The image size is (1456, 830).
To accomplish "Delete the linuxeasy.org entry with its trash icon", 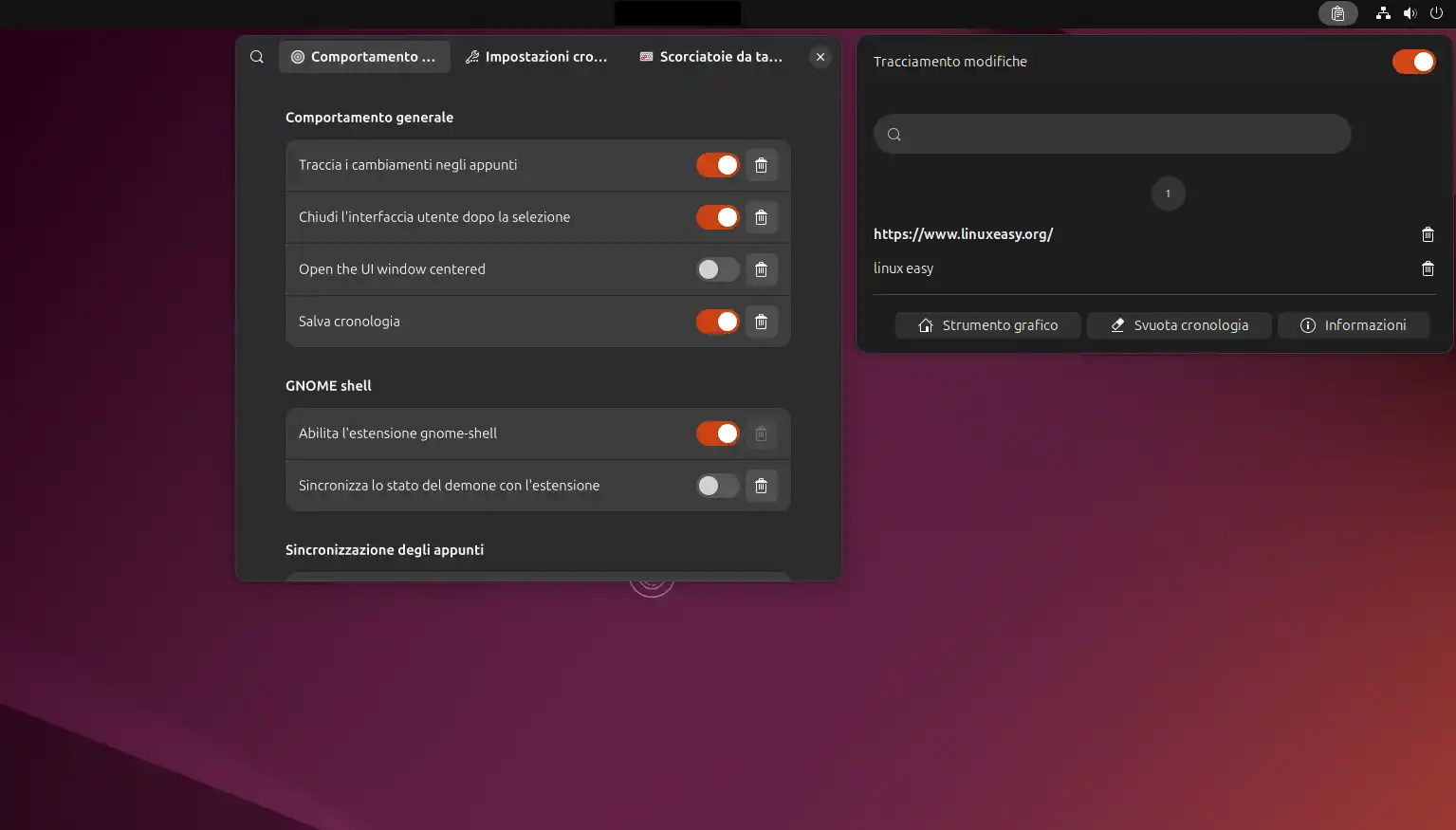I will point(1428,234).
